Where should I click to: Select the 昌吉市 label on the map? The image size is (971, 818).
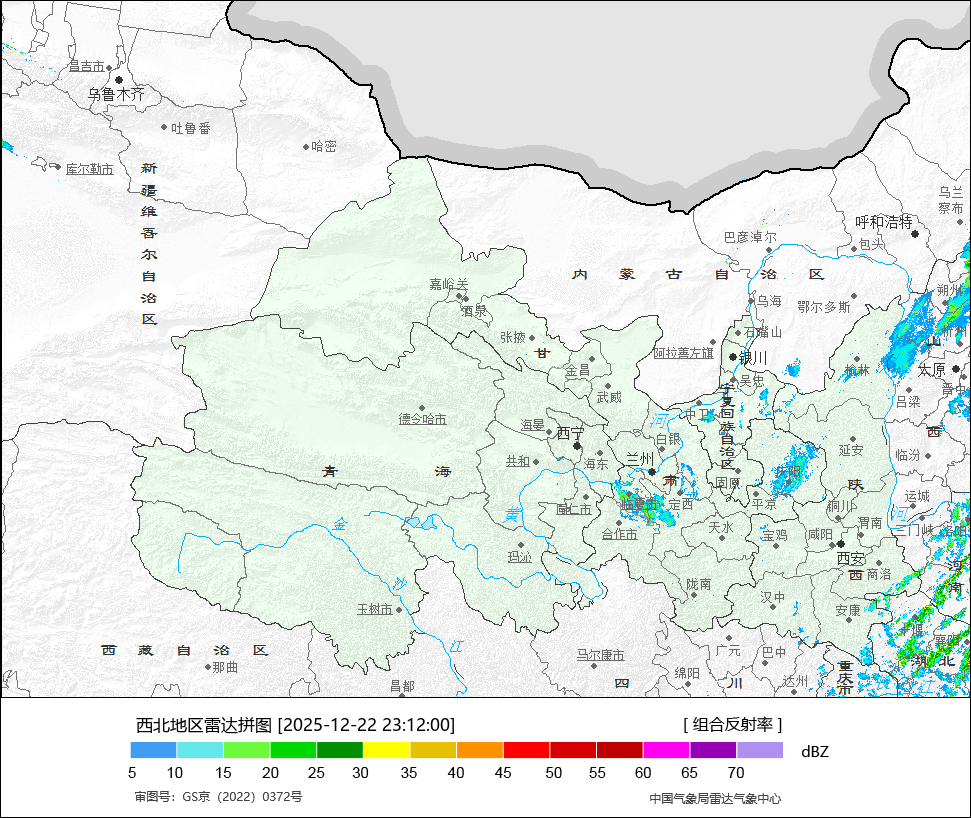tap(87, 66)
